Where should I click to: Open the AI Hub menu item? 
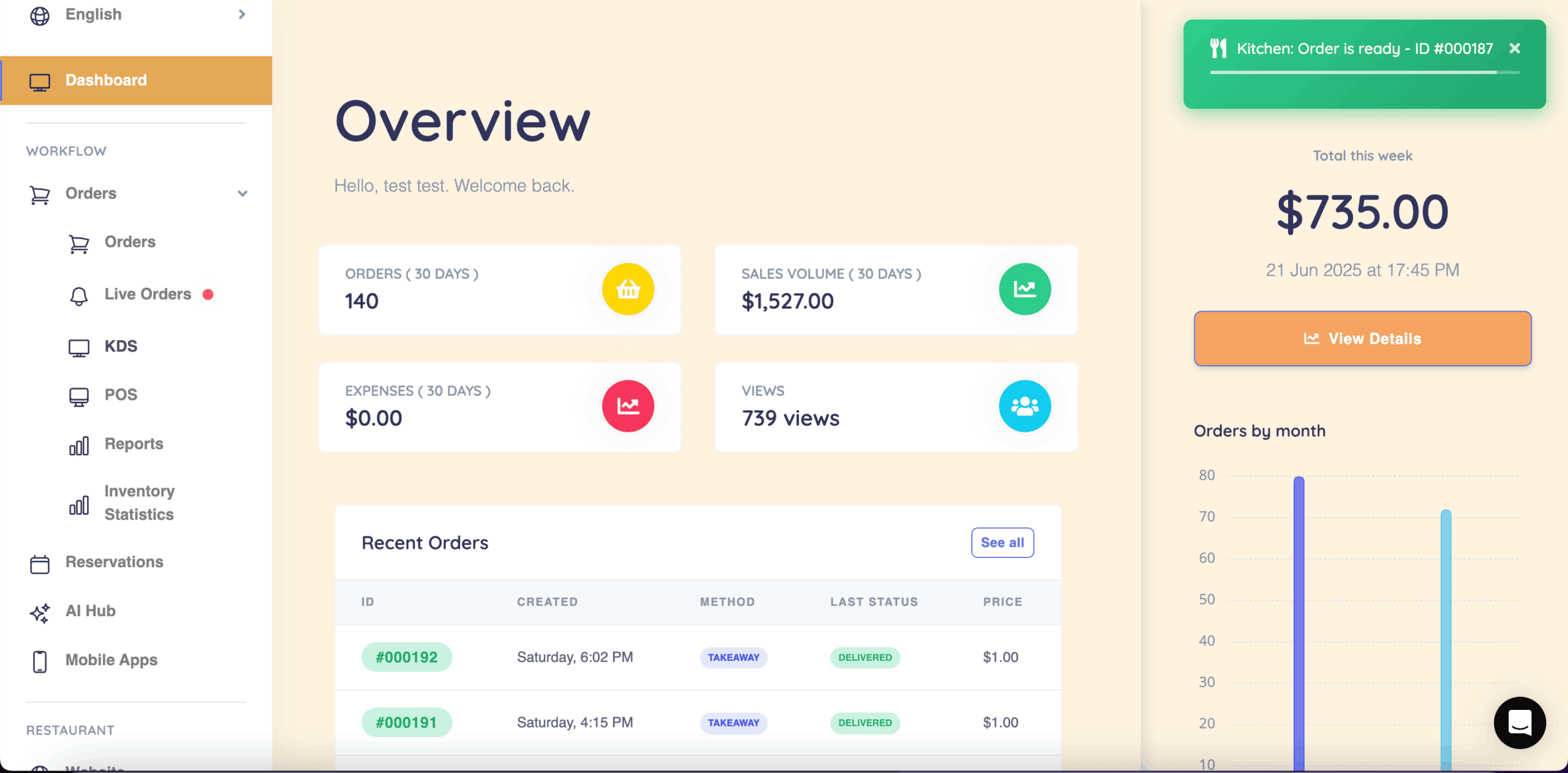[x=90, y=611]
